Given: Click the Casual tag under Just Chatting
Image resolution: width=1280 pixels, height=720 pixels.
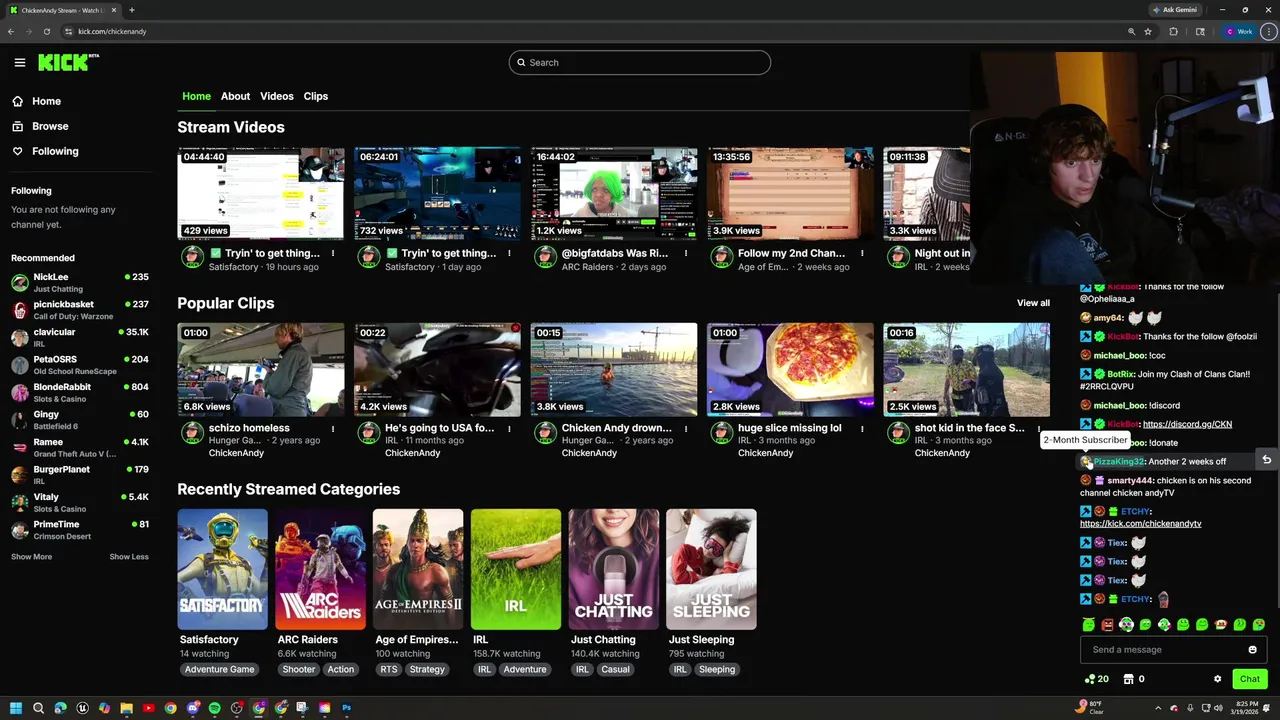Looking at the screenshot, I should point(615,669).
